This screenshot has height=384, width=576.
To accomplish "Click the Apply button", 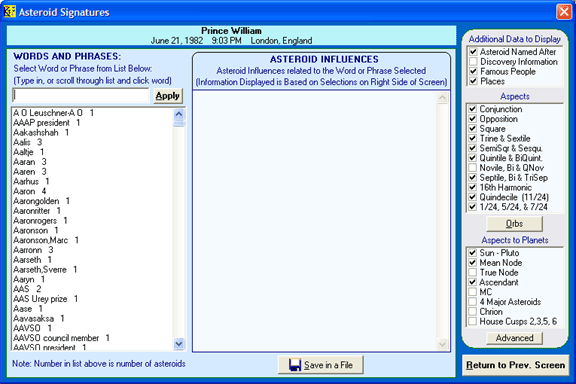I will (x=168, y=96).
